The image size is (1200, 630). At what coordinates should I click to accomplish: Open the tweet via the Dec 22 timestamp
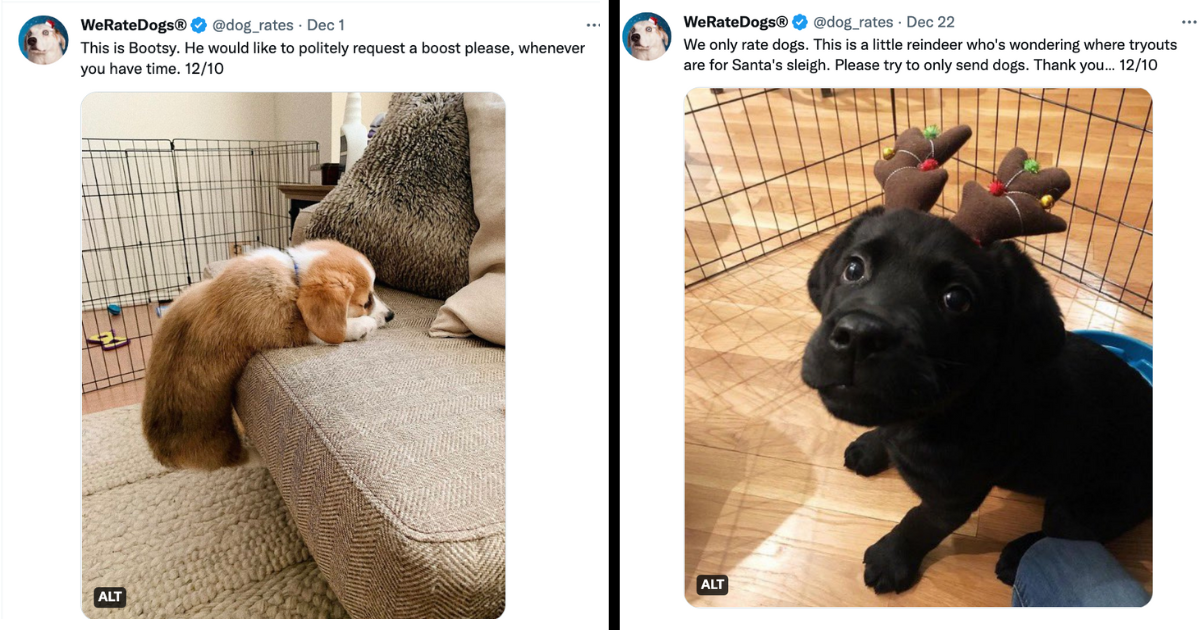(932, 22)
